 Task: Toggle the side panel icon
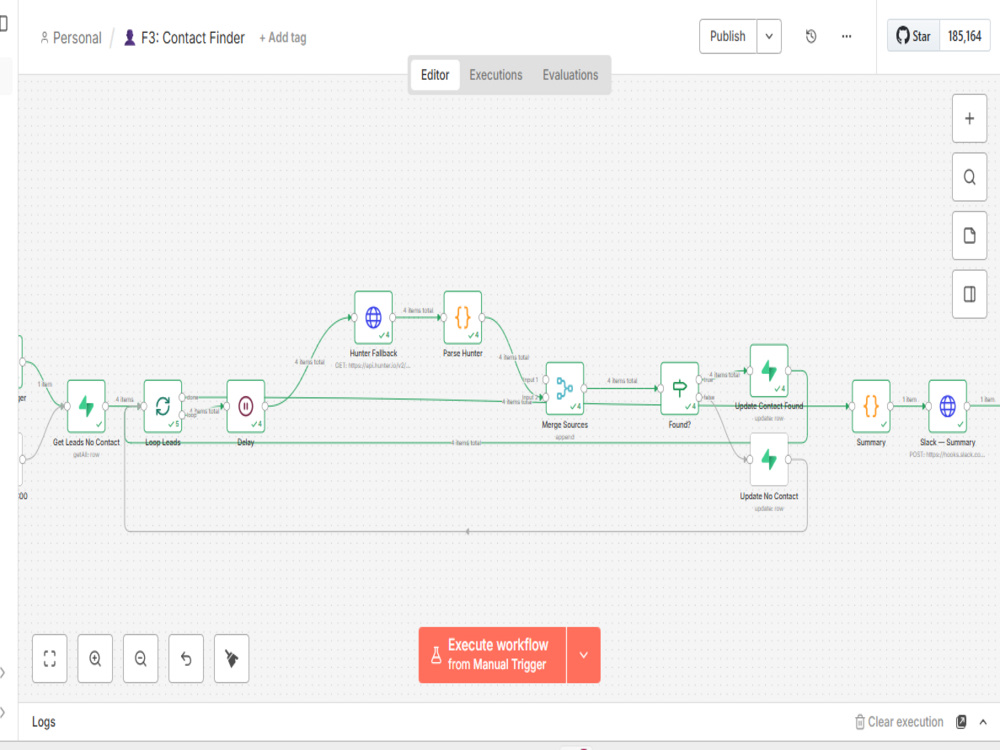(x=969, y=294)
